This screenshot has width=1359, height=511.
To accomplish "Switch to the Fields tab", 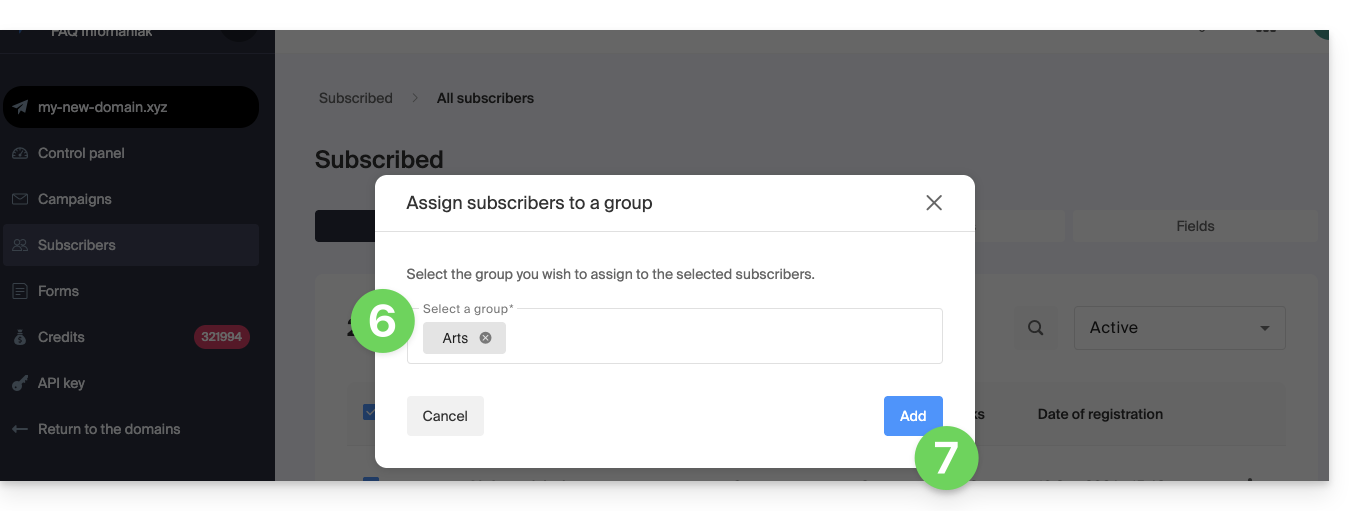I will point(1195,226).
